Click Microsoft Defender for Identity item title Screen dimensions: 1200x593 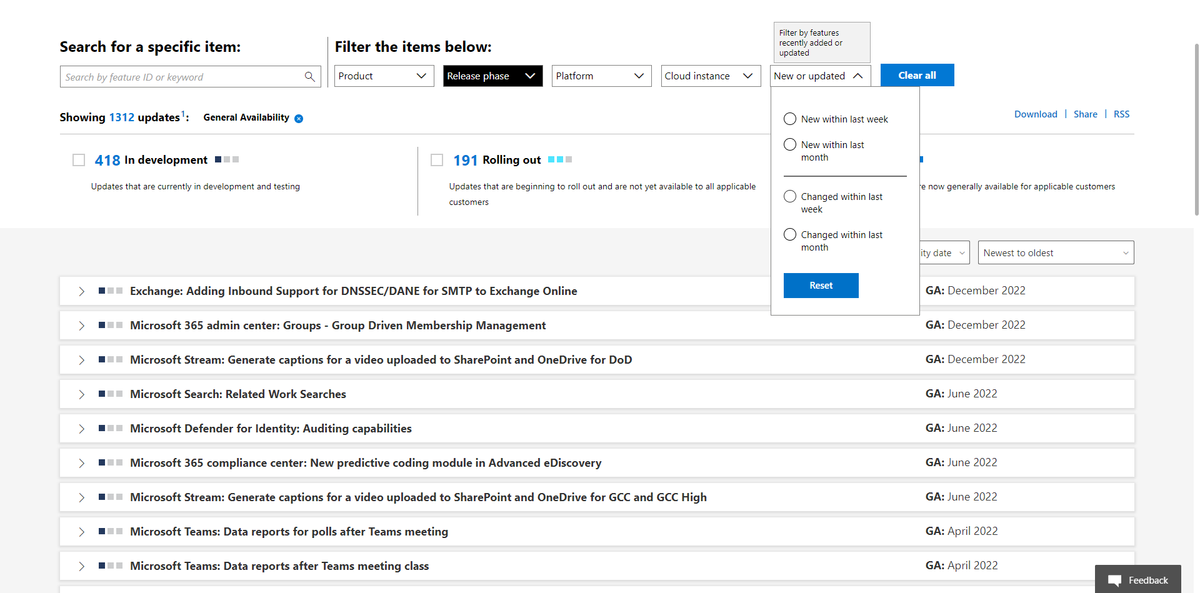(271, 428)
